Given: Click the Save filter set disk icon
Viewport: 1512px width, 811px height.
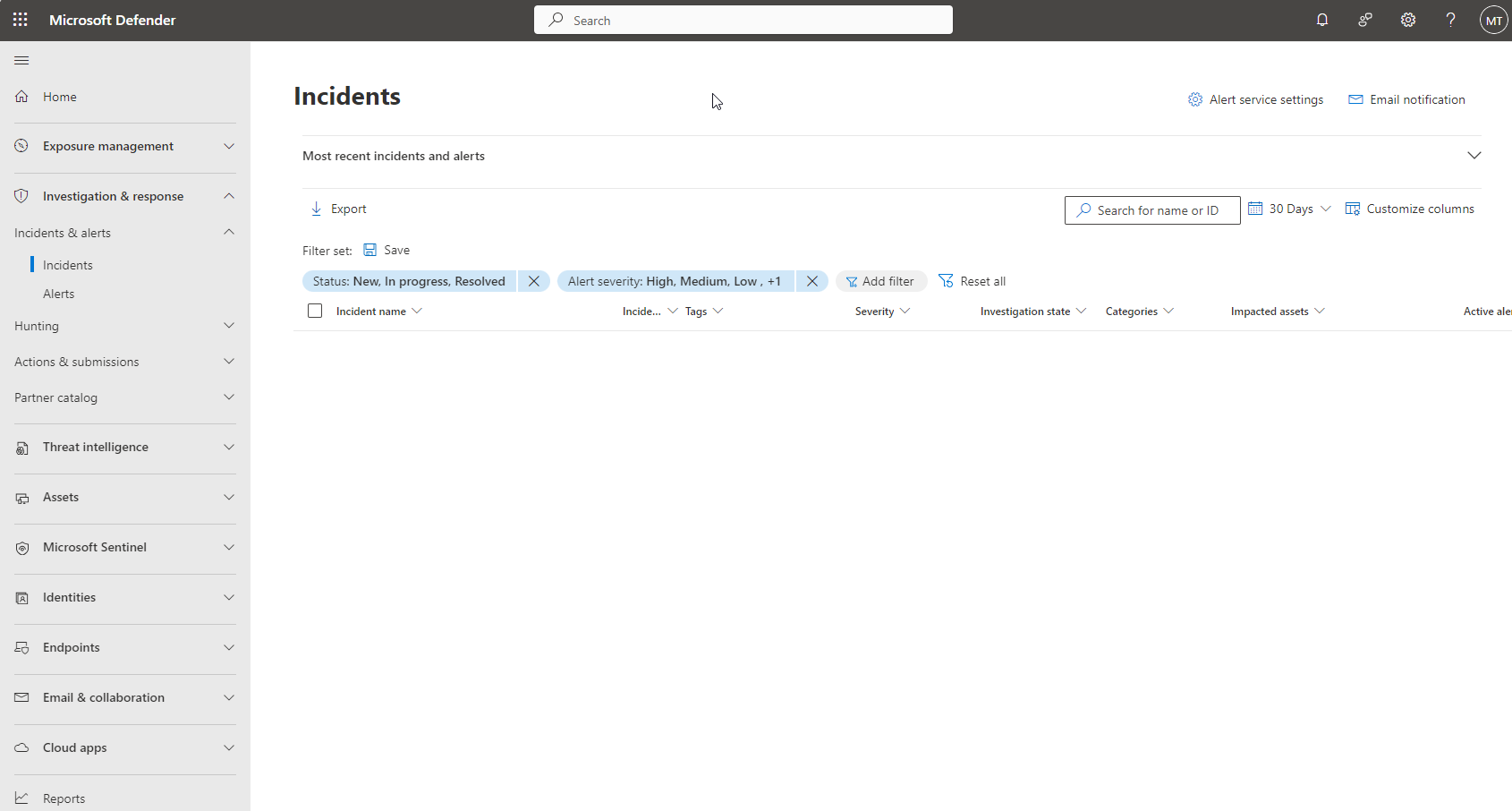Looking at the screenshot, I should [x=370, y=250].
